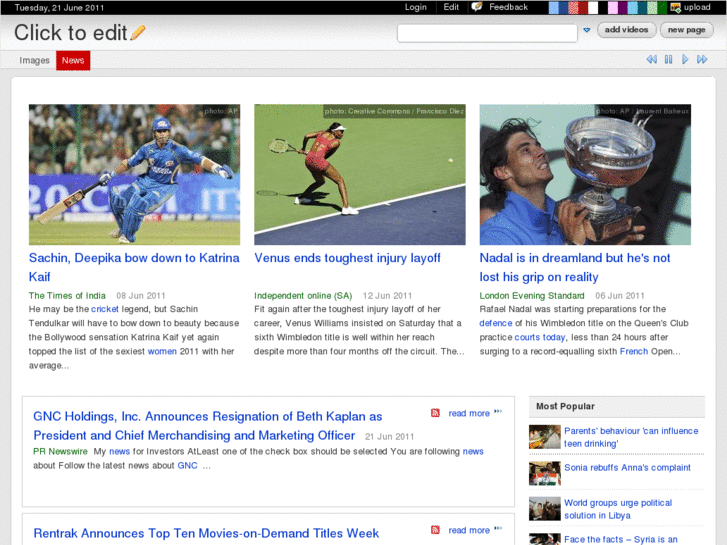Open the Login menu item

click(415, 7)
